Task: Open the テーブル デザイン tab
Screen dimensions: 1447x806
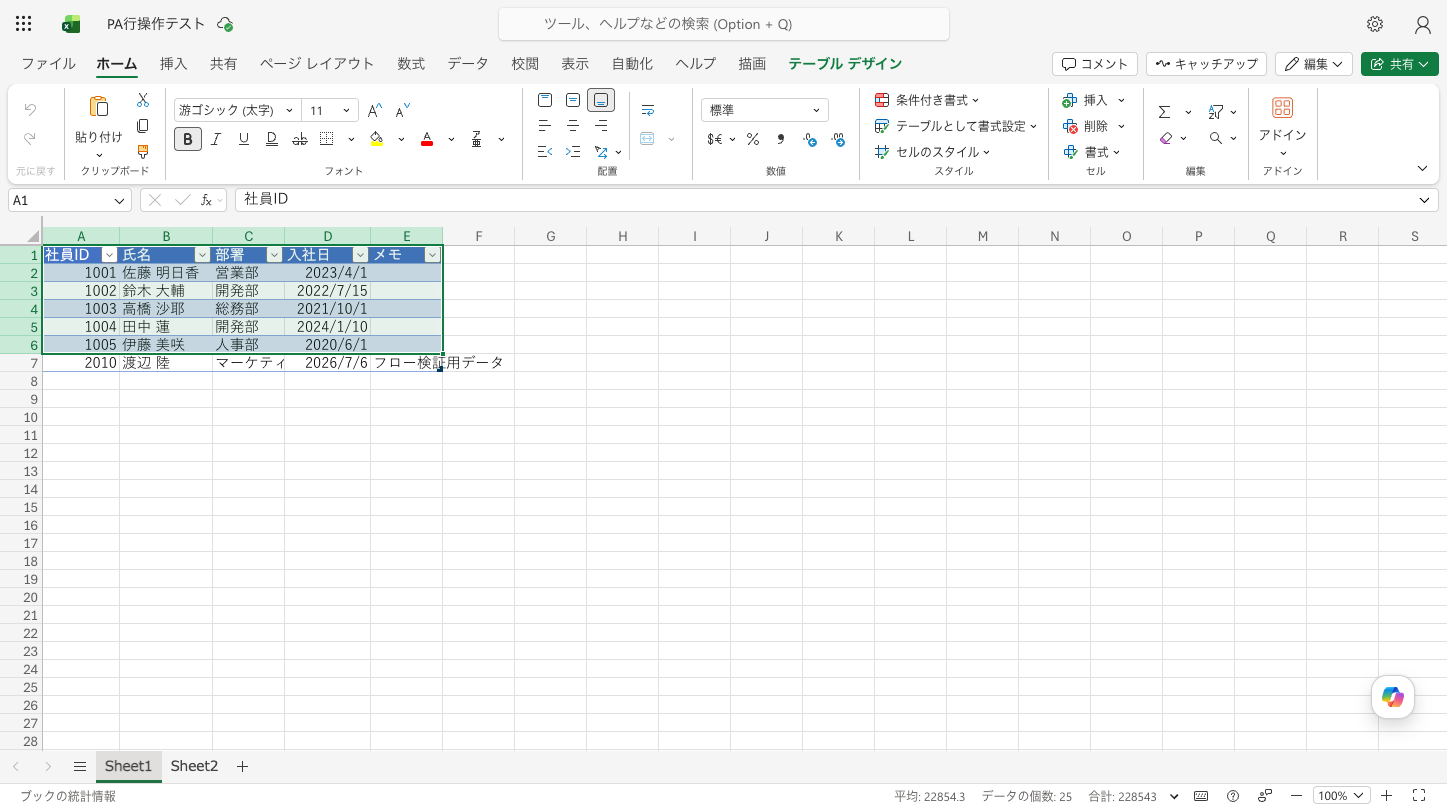Action: click(x=845, y=64)
